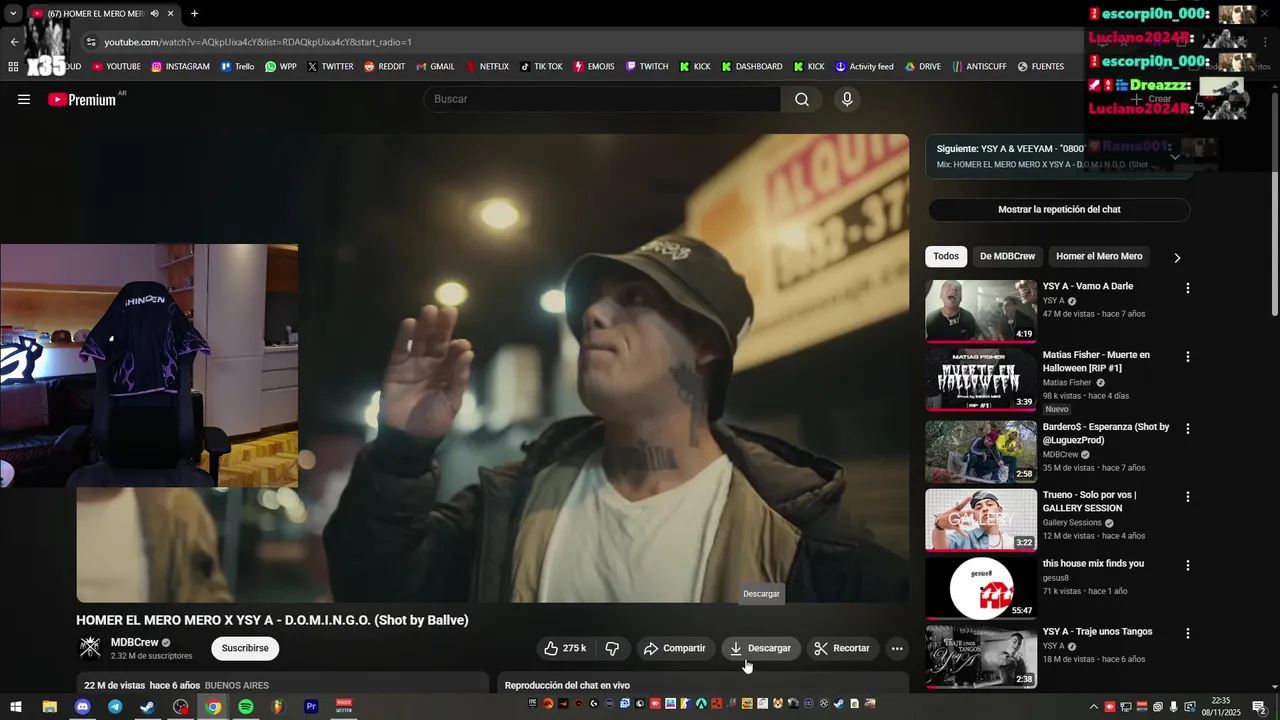
Task: Click the search magnifier button
Action: [802, 99]
